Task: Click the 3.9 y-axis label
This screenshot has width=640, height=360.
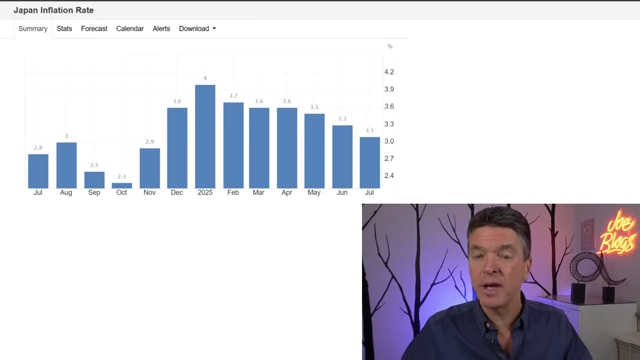Action: coord(389,89)
